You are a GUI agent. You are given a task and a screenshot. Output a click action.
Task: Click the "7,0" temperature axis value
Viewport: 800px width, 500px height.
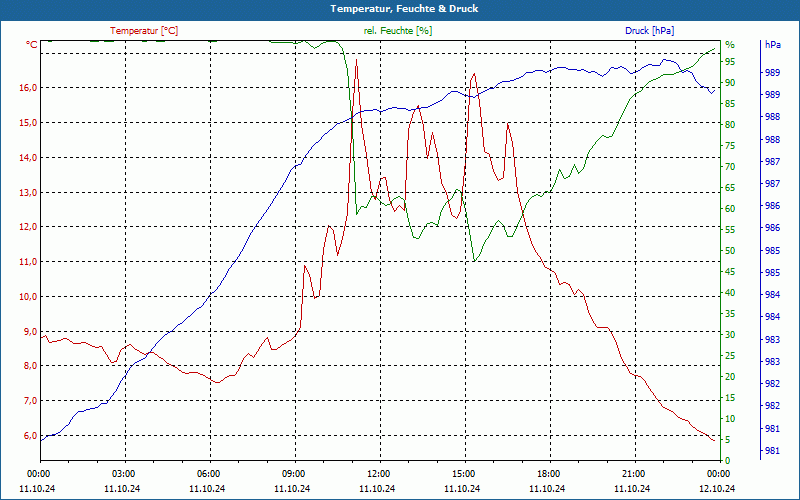click(x=31, y=401)
